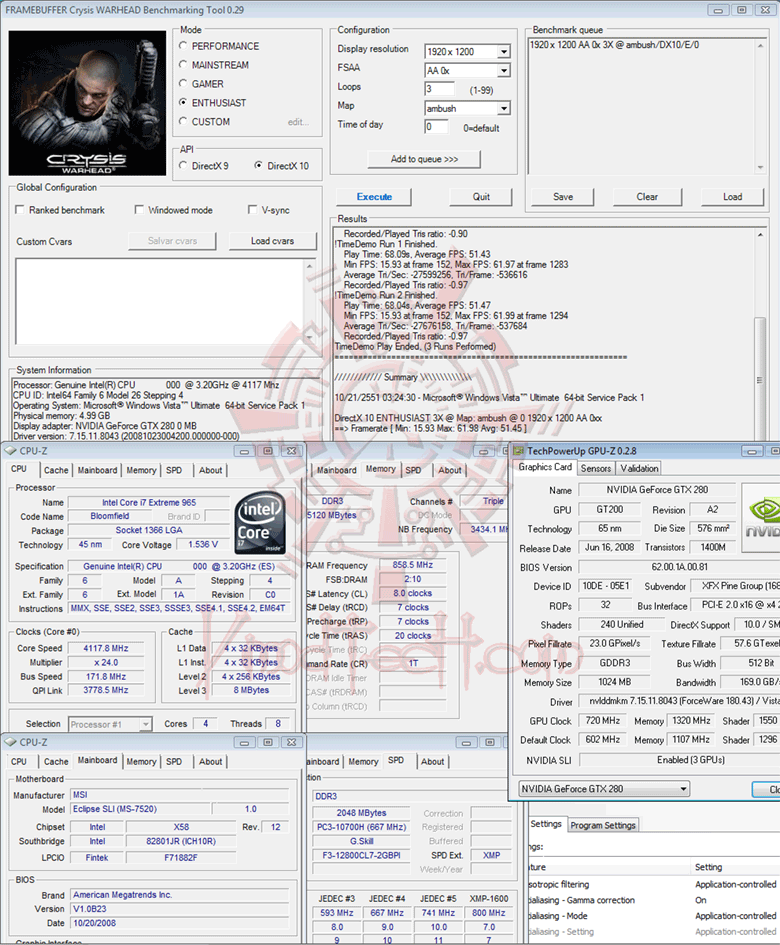Open the Mainboard tab in top CPU-Z window

[x=97, y=470]
